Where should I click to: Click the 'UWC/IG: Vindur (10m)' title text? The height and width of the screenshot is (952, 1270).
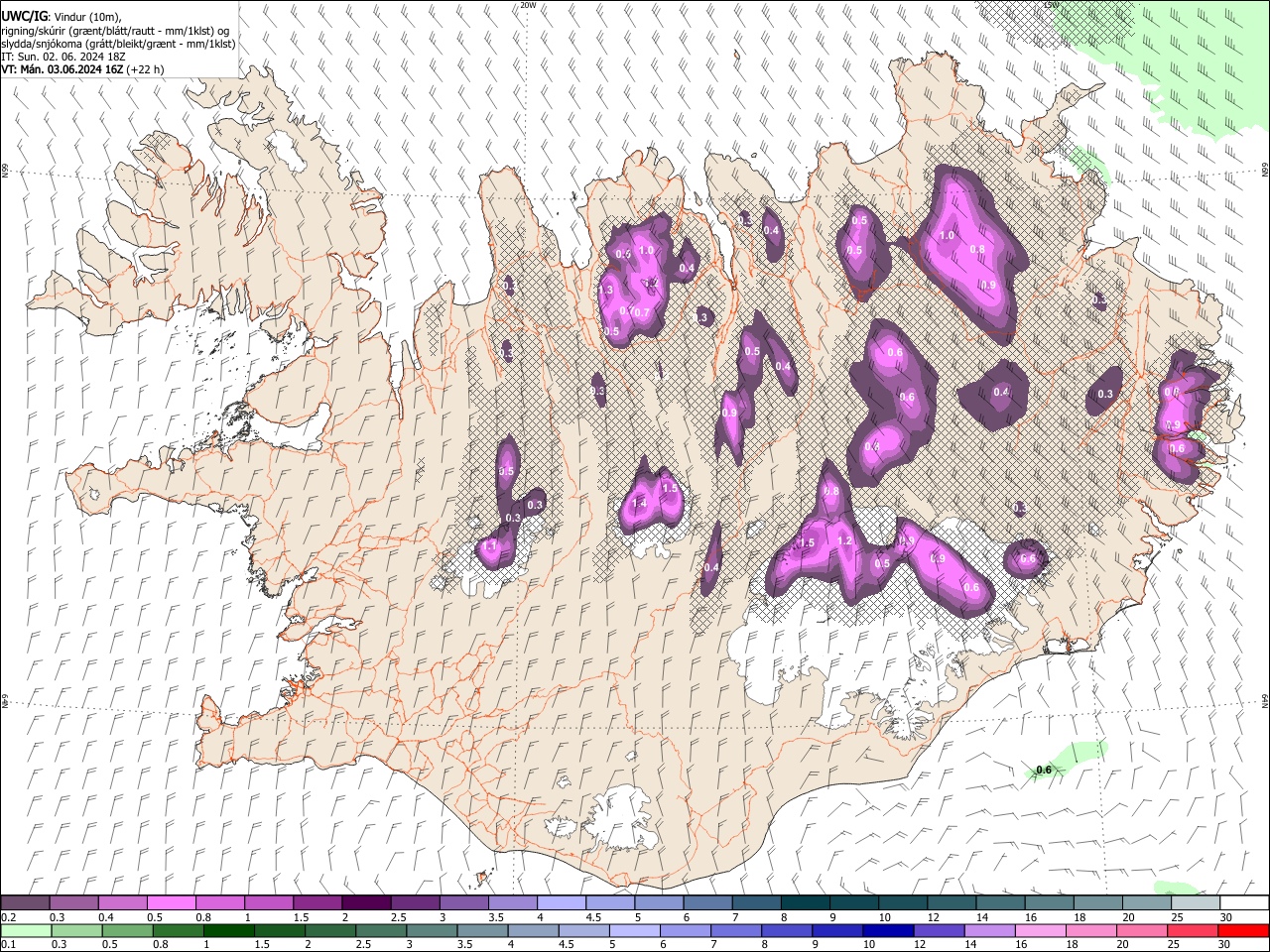click(x=62, y=17)
